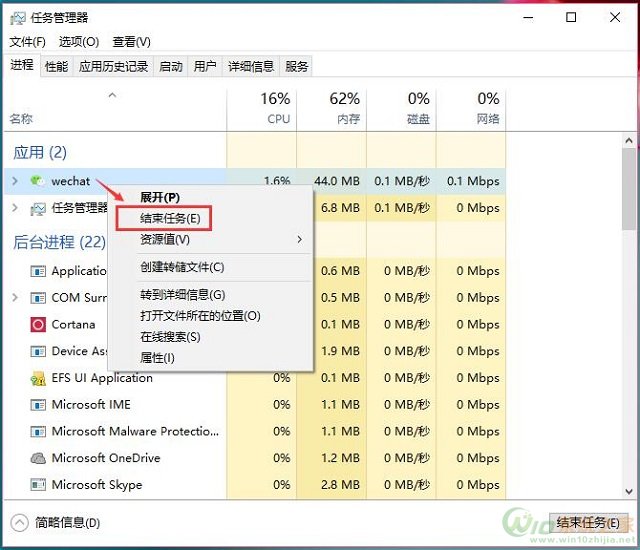Open the 文件(F) menu
This screenshot has width=640, height=550.
click(27, 42)
